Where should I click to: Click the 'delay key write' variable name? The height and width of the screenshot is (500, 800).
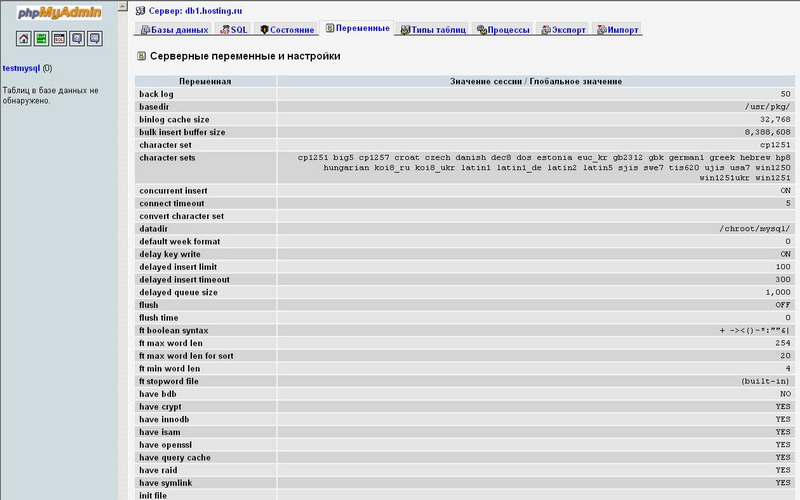click(x=170, y=255)
